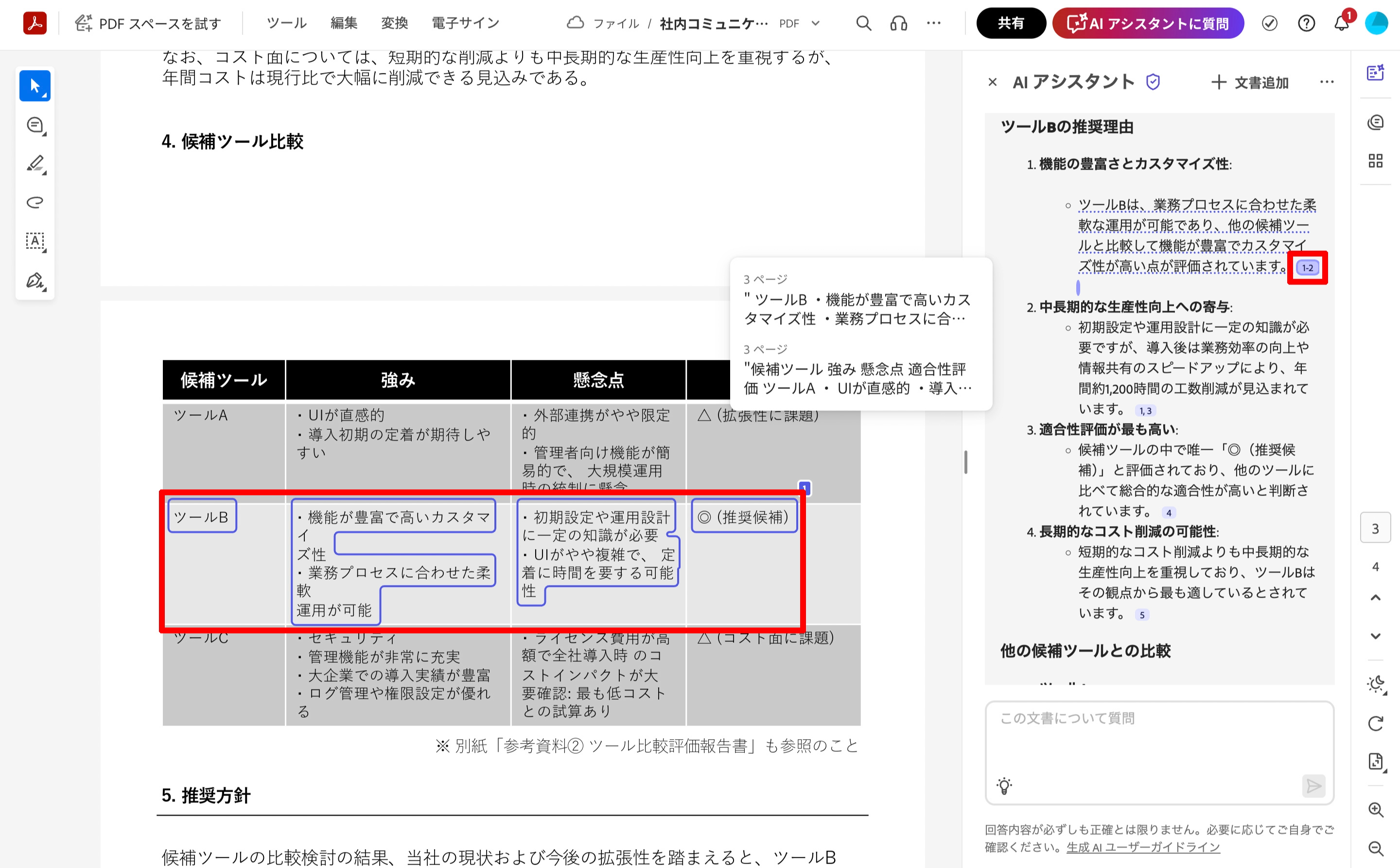This screenshot has height=868, width=1400.
Task: Click the panel divider handle
Action: pyautogui.click(x=965, y=462)
